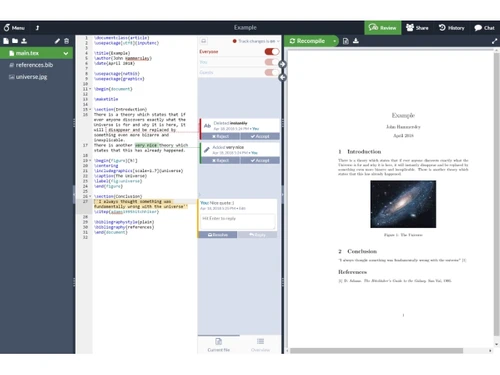Click the PDF horizontal scrollbar

[x=376, y=351]
